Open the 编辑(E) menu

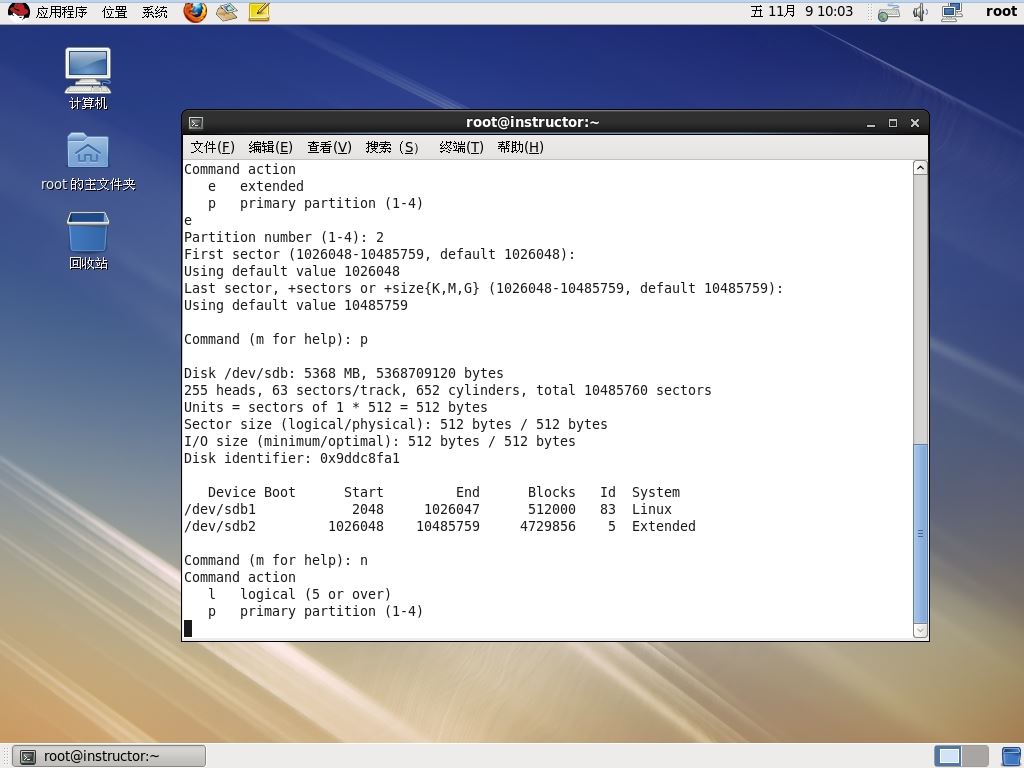[270, 148]
